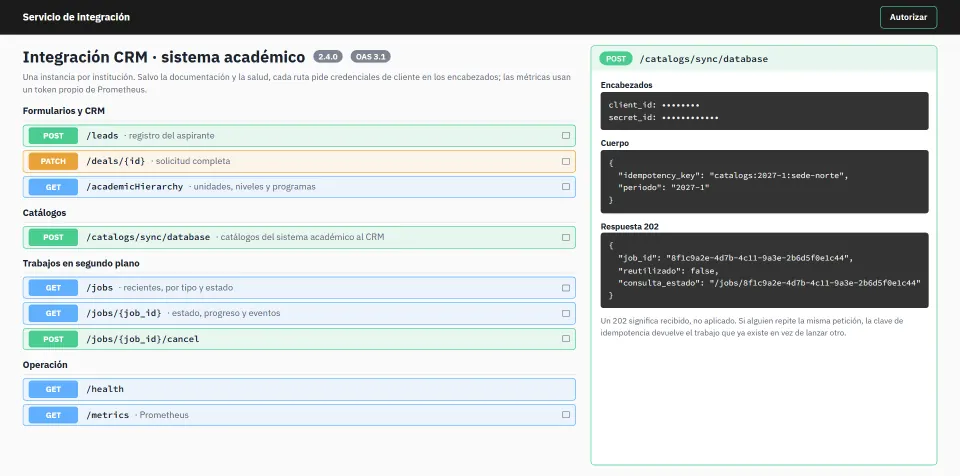The height and width of the screenshot is (476, 960).
Task: Expand the /metrics Prometheus endpoint row
Action: [299, 415]
